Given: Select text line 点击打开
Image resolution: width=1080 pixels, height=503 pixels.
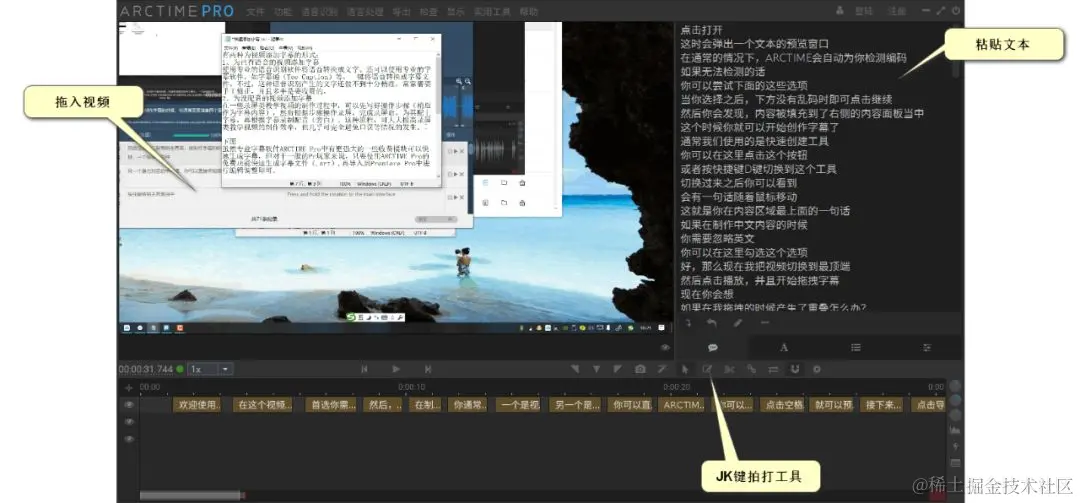Looking at the screenshot, I should point(701,30).
